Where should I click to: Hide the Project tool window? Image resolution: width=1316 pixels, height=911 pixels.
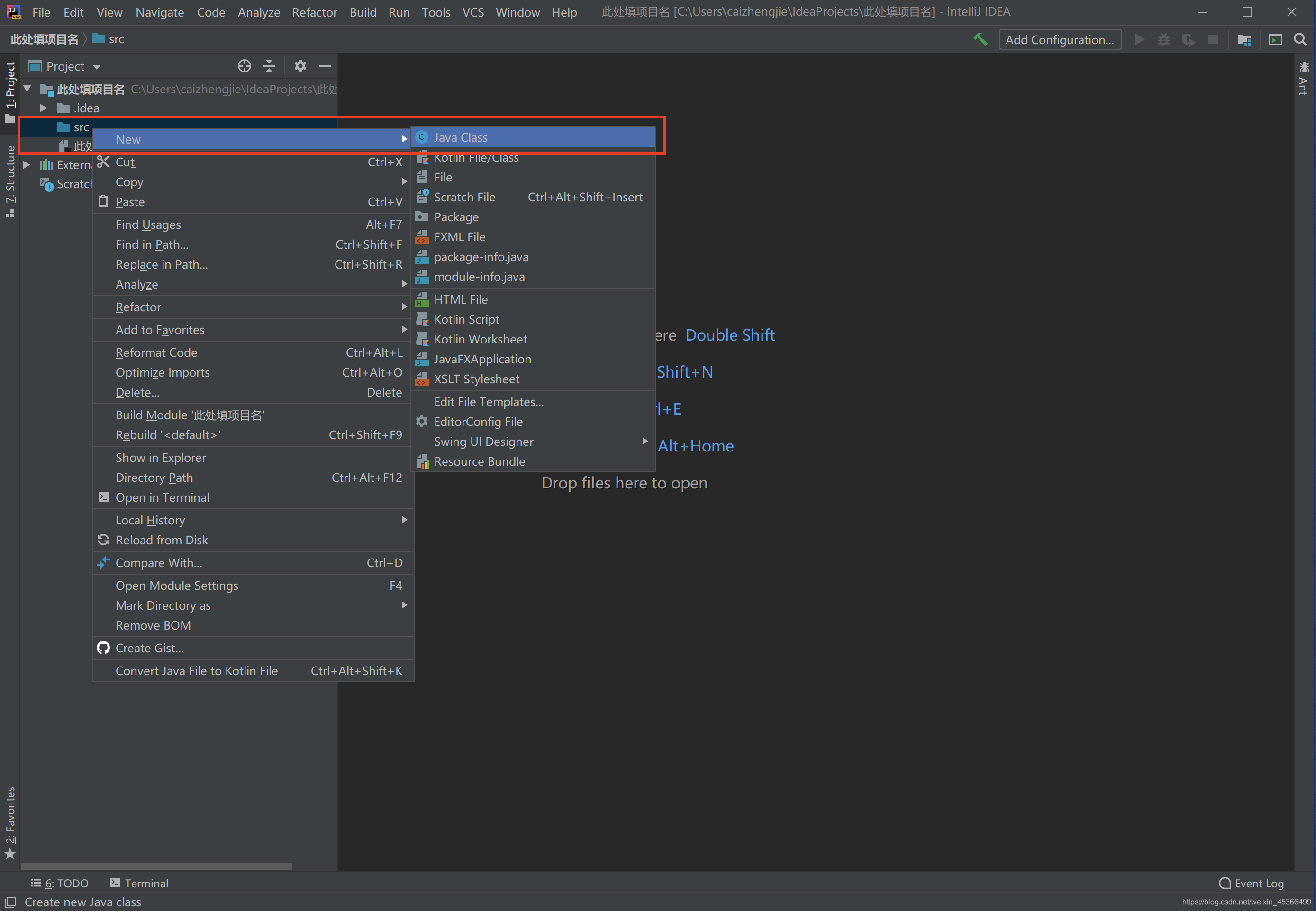coord(325,66)
